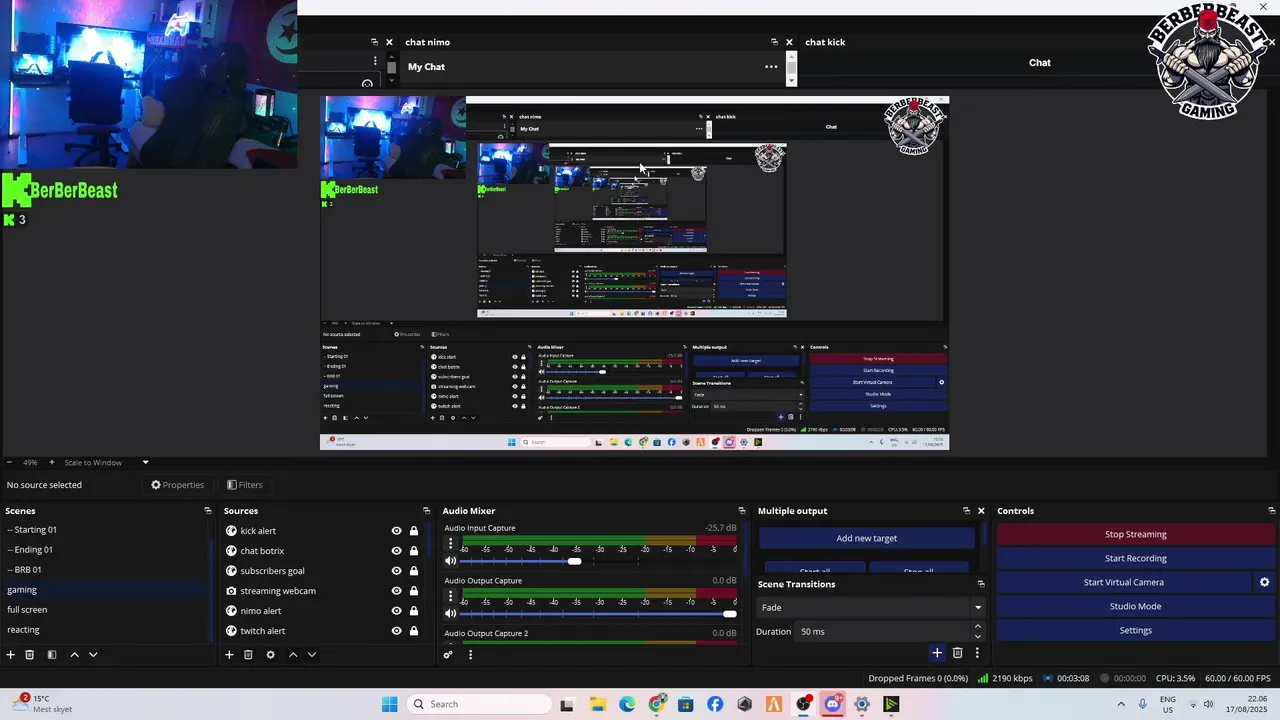The image size is (1280, 720).
Task: Toggle visibility of subscribers goal source
Action: click(x=396, y=571)
